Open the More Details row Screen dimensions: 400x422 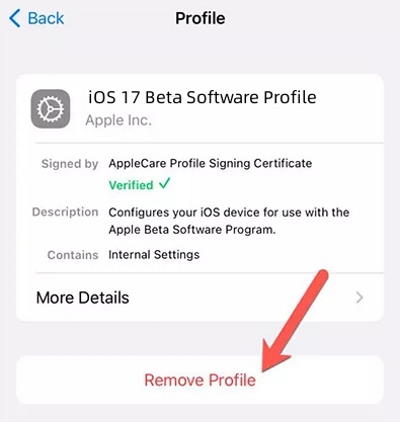[x=200, y=297]
